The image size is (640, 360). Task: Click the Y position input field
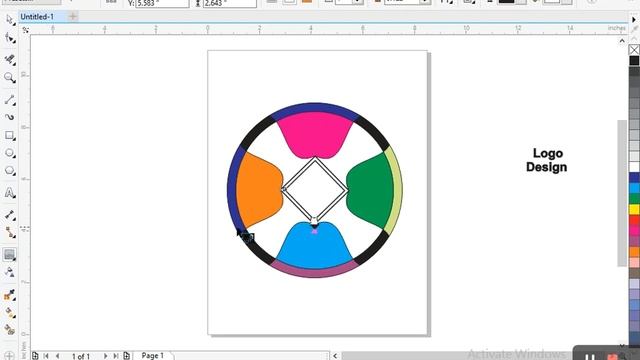[162, 4]
